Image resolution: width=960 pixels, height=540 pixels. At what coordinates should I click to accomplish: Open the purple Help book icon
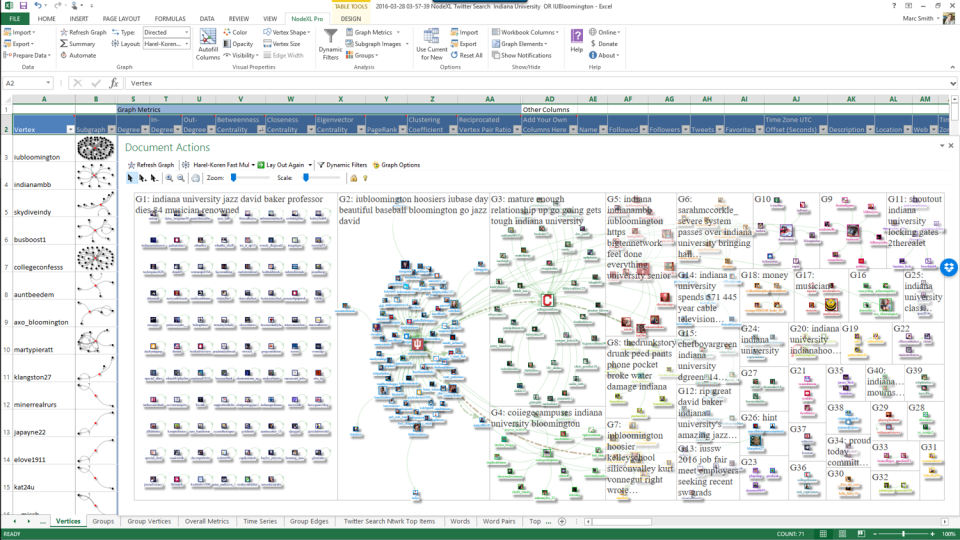(x=577, y=40)
